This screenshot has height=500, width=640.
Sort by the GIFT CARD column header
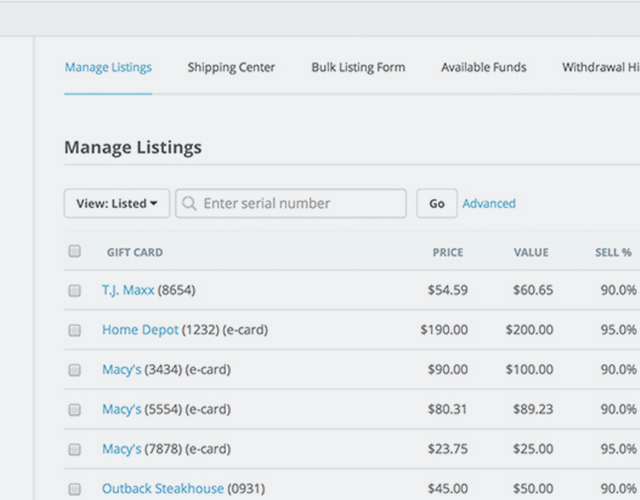135,253
